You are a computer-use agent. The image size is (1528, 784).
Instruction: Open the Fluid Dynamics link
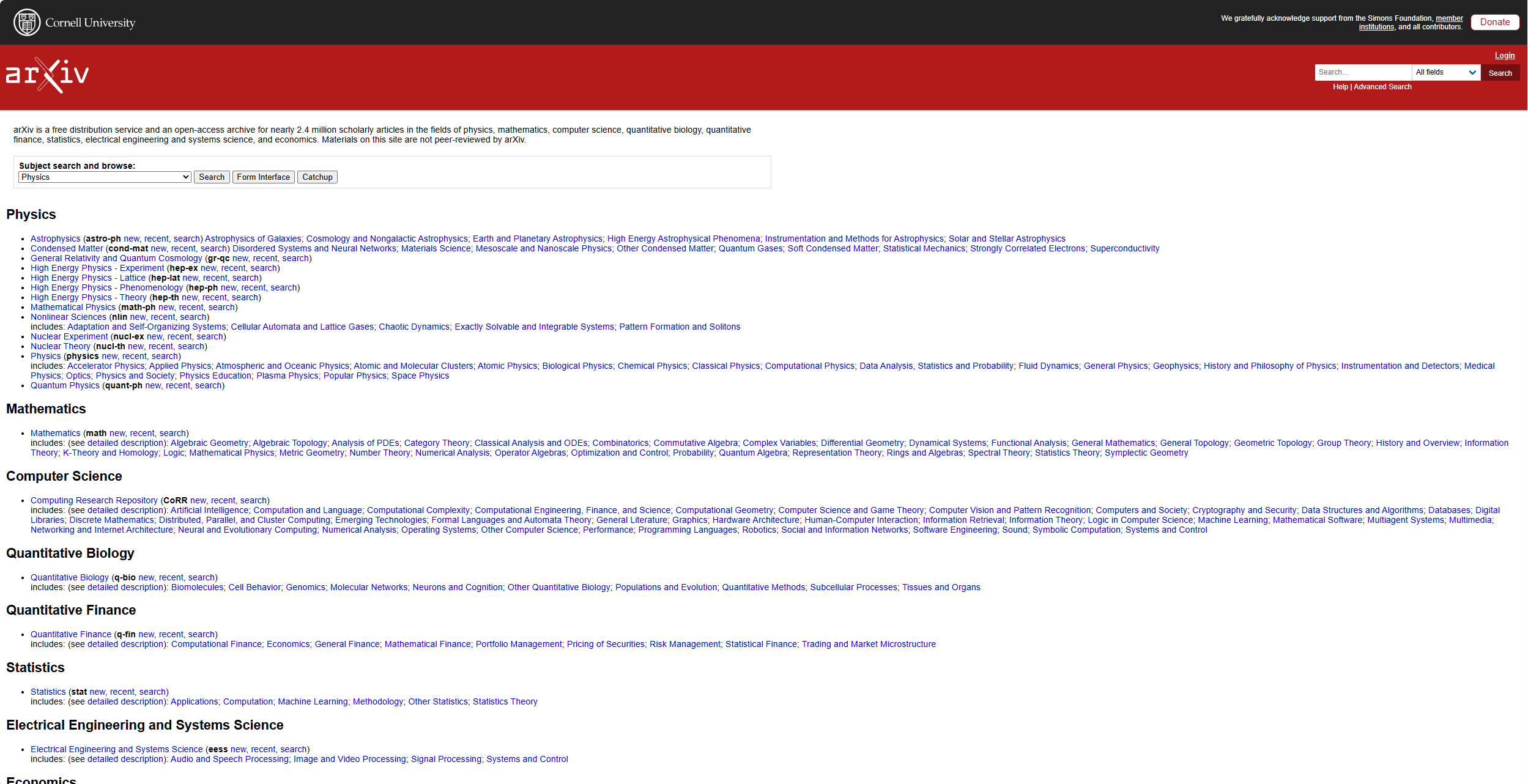point(1048,366)
